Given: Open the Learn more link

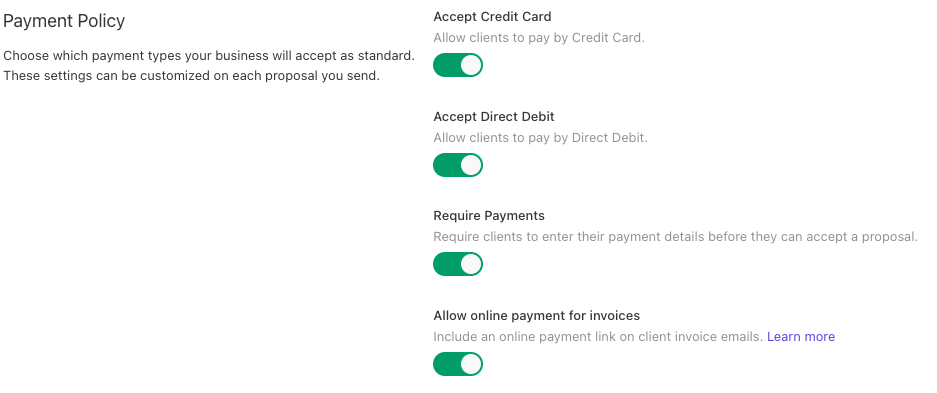Looking at the screenshot, I should click(801, 337).
